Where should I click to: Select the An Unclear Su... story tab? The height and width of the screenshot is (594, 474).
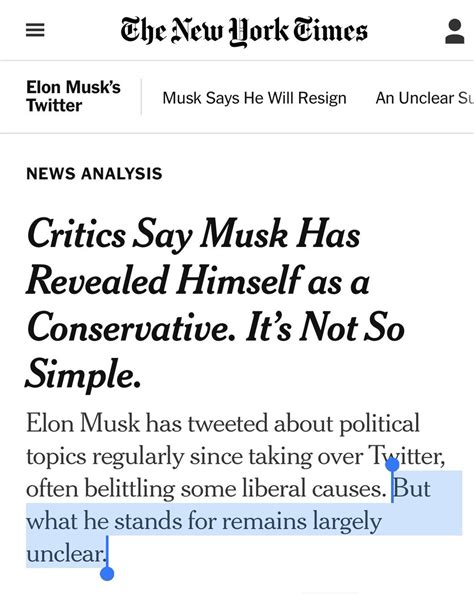click(424, 98)
